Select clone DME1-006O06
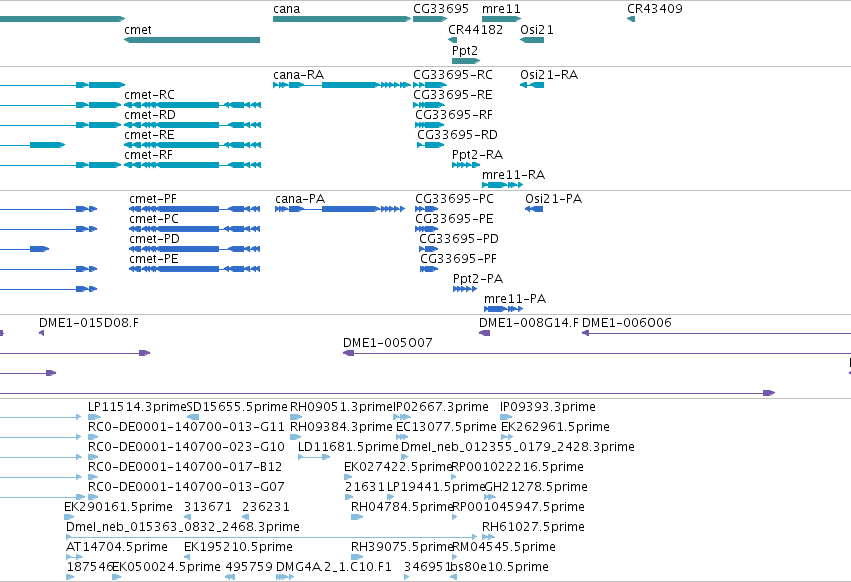Image resolution: width=851 pixels, height=582 pixels. (626, 323)
